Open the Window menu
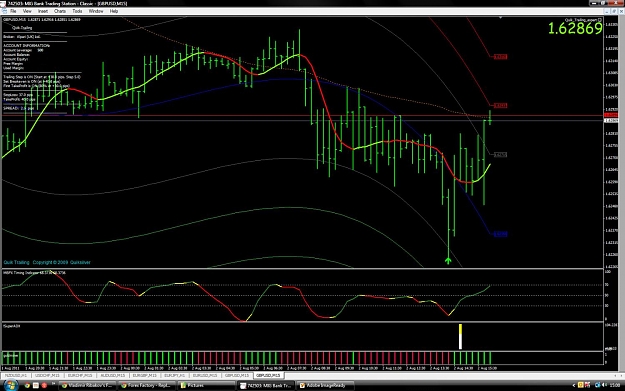Viewport: 625px width, 391px height. [x=96, y=11]
